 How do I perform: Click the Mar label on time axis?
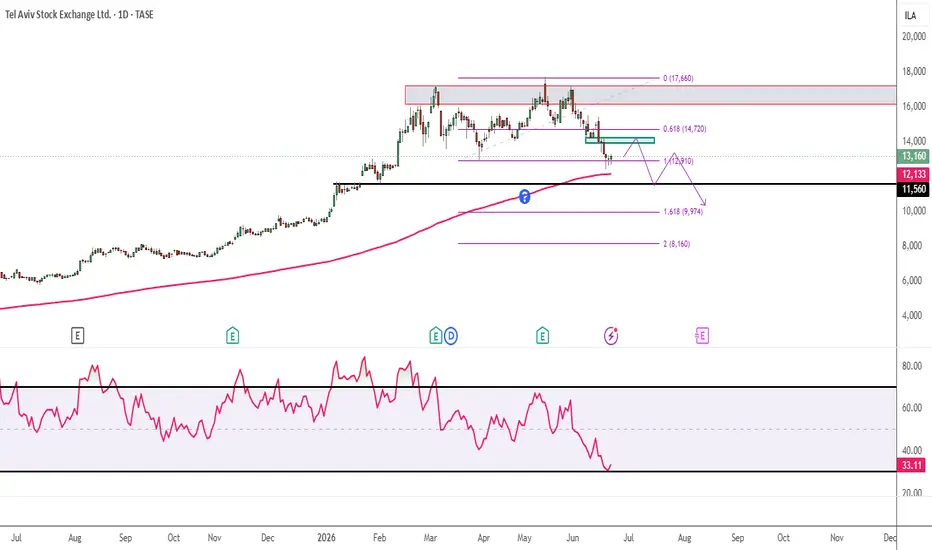(430, 538)
